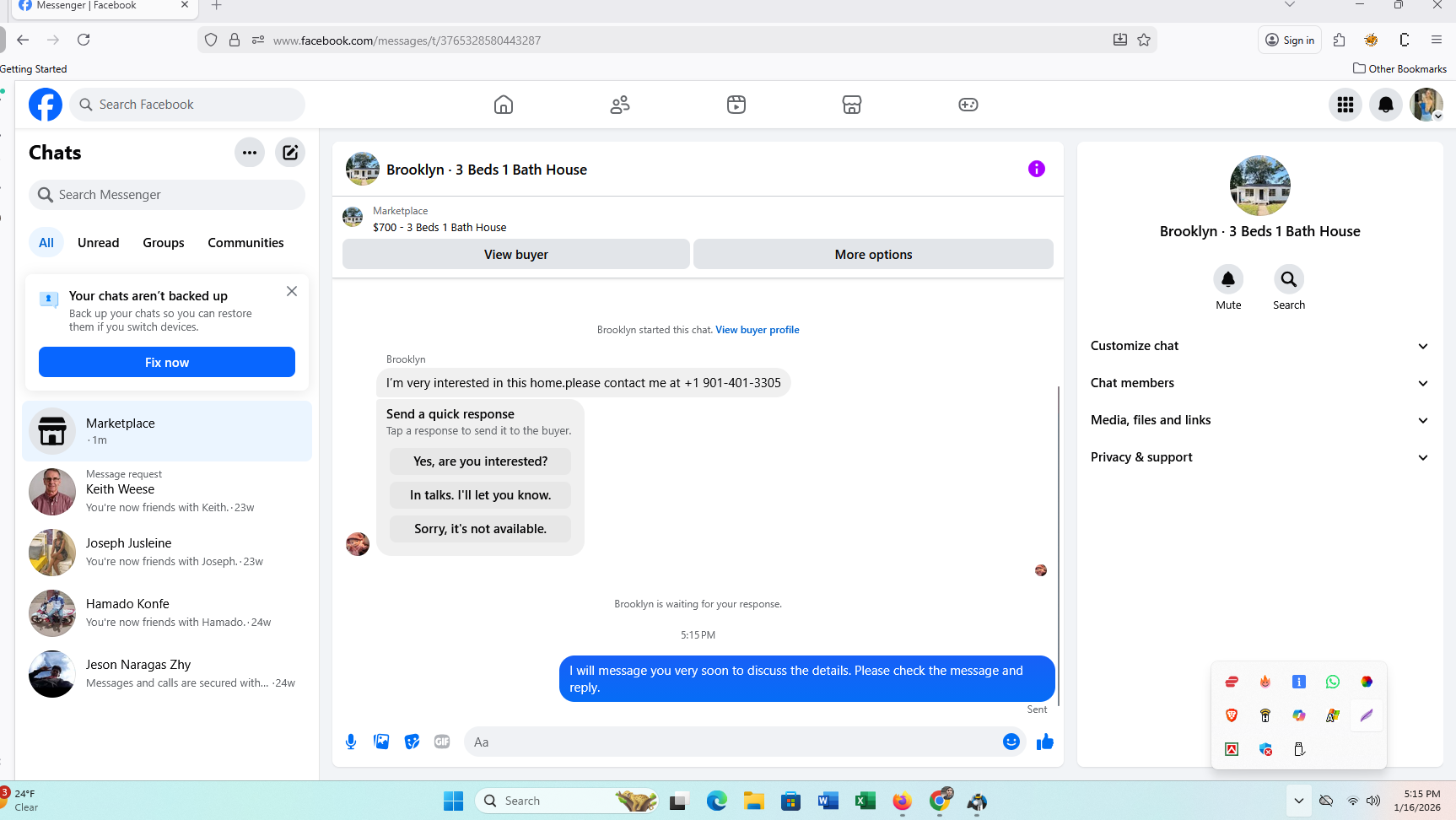
Task: Send quick reply In talks. I'll let you know.
Action: (480, 495)
